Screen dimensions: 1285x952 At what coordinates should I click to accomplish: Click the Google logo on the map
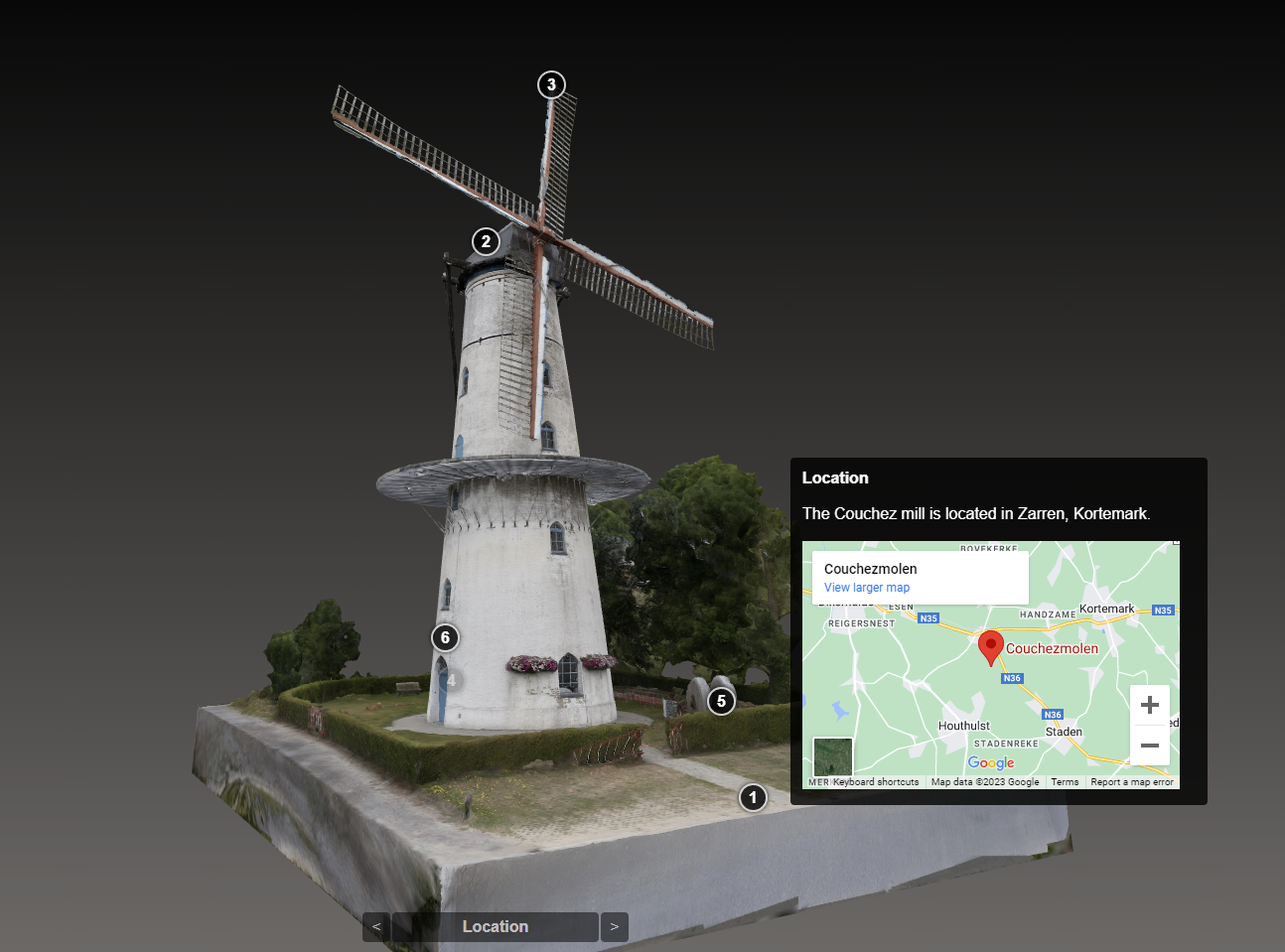coord(991,762)
